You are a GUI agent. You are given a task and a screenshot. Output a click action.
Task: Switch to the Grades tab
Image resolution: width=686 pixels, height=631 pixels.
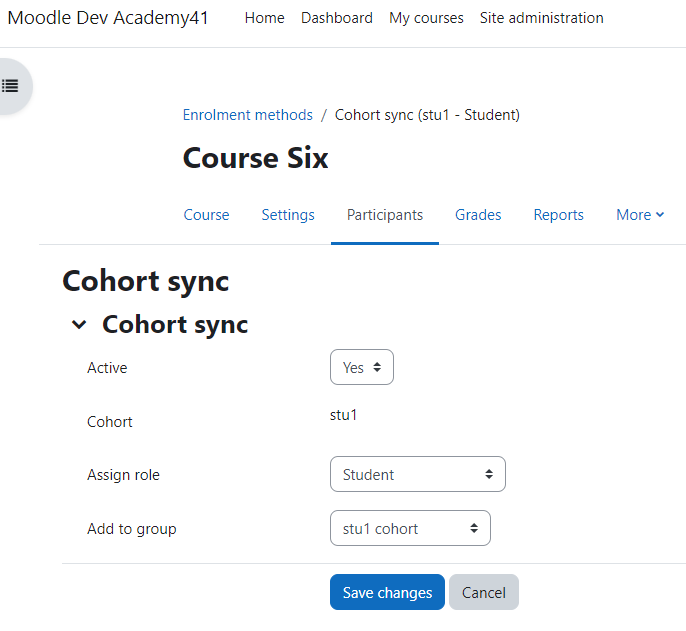pos(478,215)
